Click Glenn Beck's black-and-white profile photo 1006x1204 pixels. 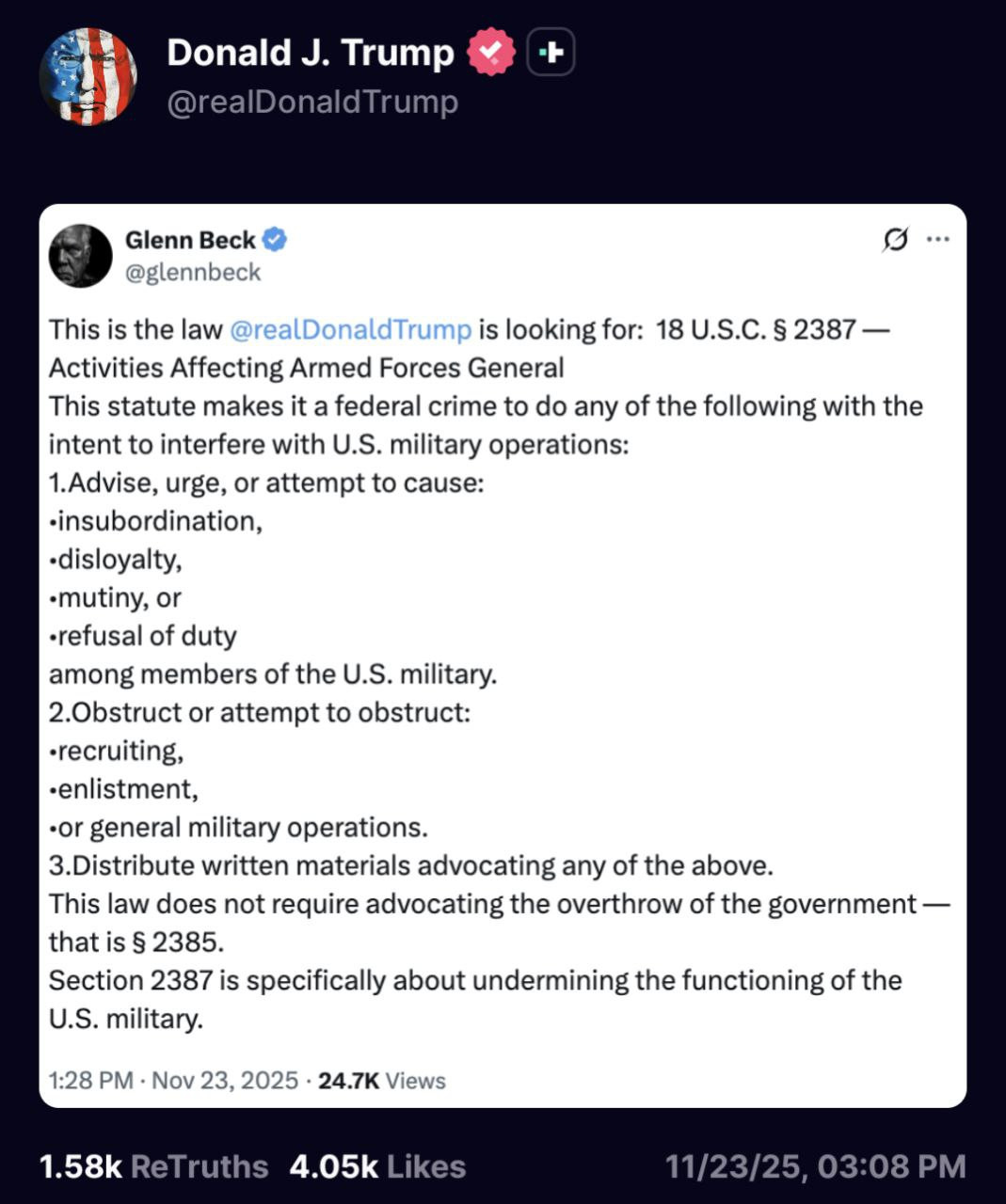[x=81, y=255]
